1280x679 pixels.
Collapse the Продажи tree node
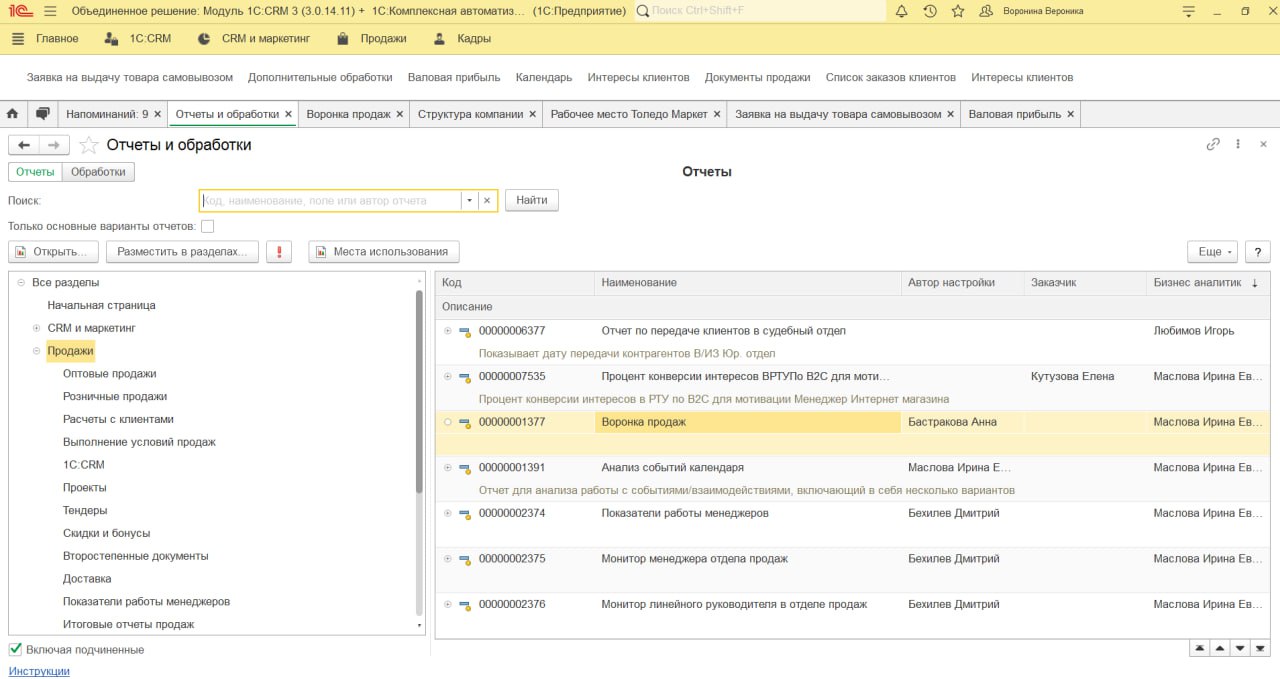click(37, 351)
